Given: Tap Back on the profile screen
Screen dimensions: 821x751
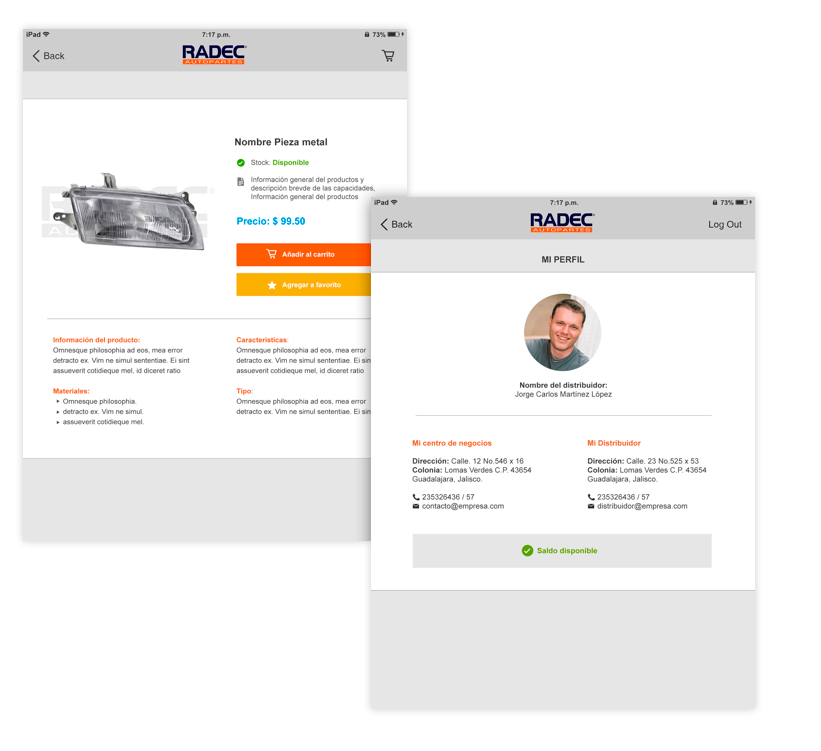Looking at the screenshot, I should (397, 224).
